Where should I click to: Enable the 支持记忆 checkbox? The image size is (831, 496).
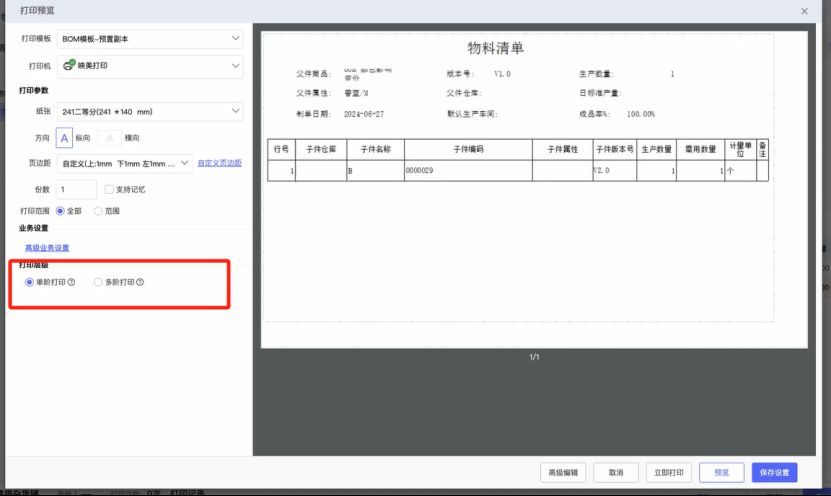click(x=109, y=189)
